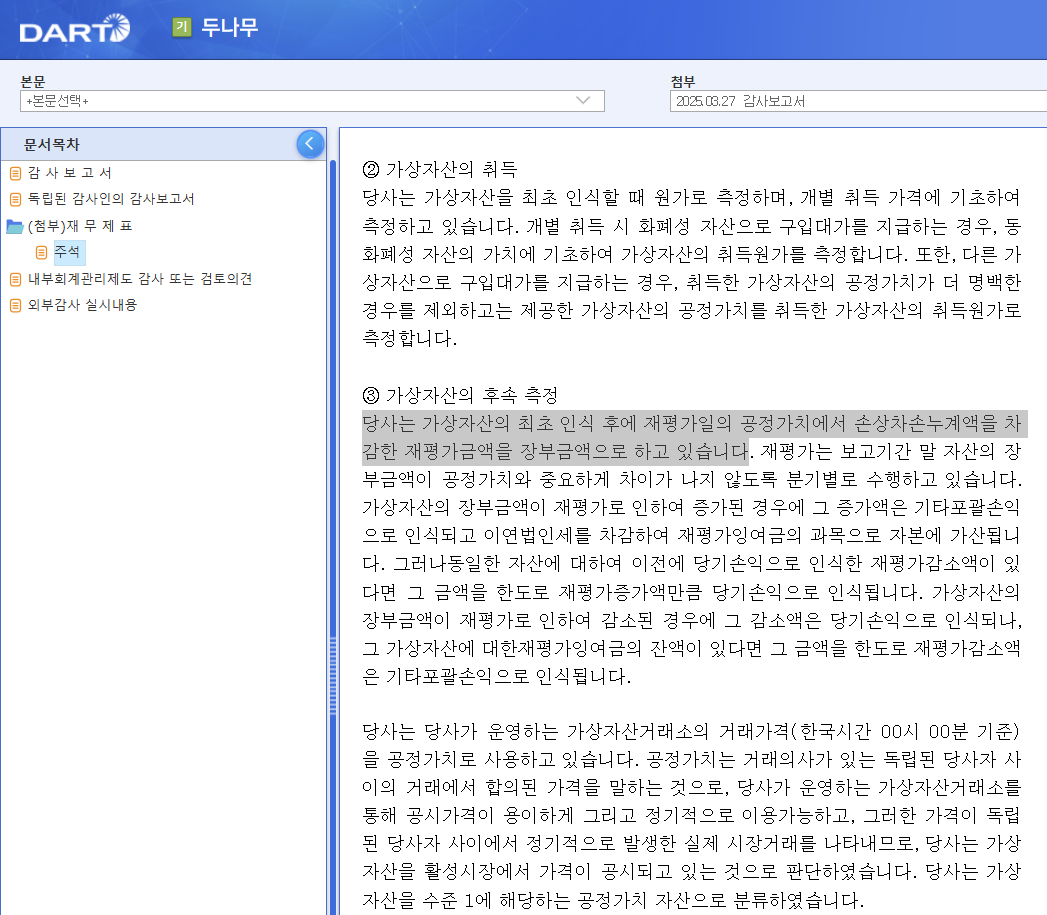Click the document icon beside 감 사 보 고 서
This screenshot has height=915, width=1047.
(x=14, y=173)
